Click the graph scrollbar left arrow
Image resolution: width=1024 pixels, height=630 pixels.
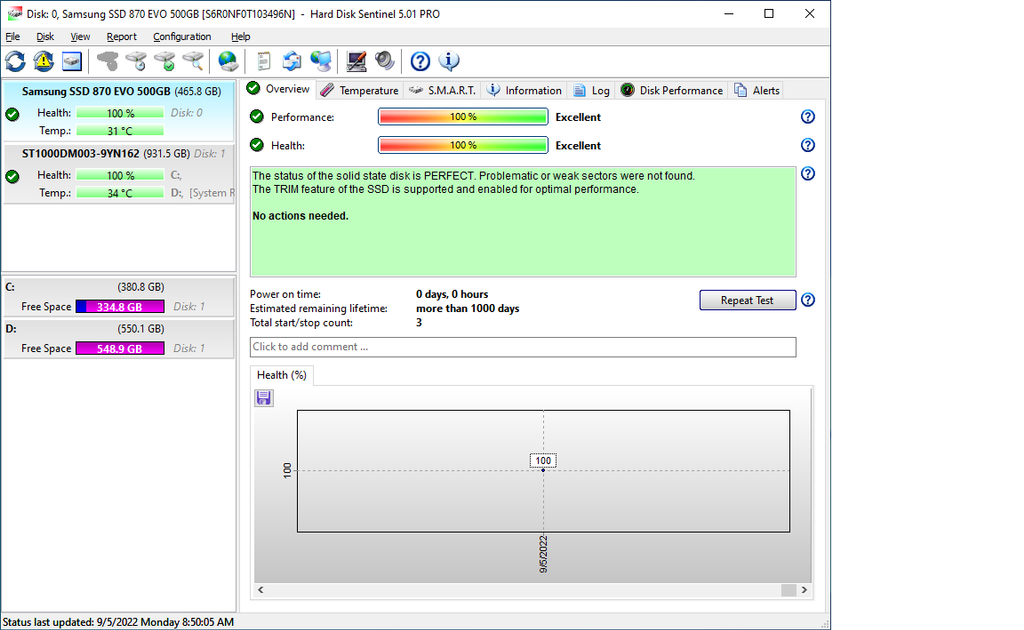[x=261, y=590]
